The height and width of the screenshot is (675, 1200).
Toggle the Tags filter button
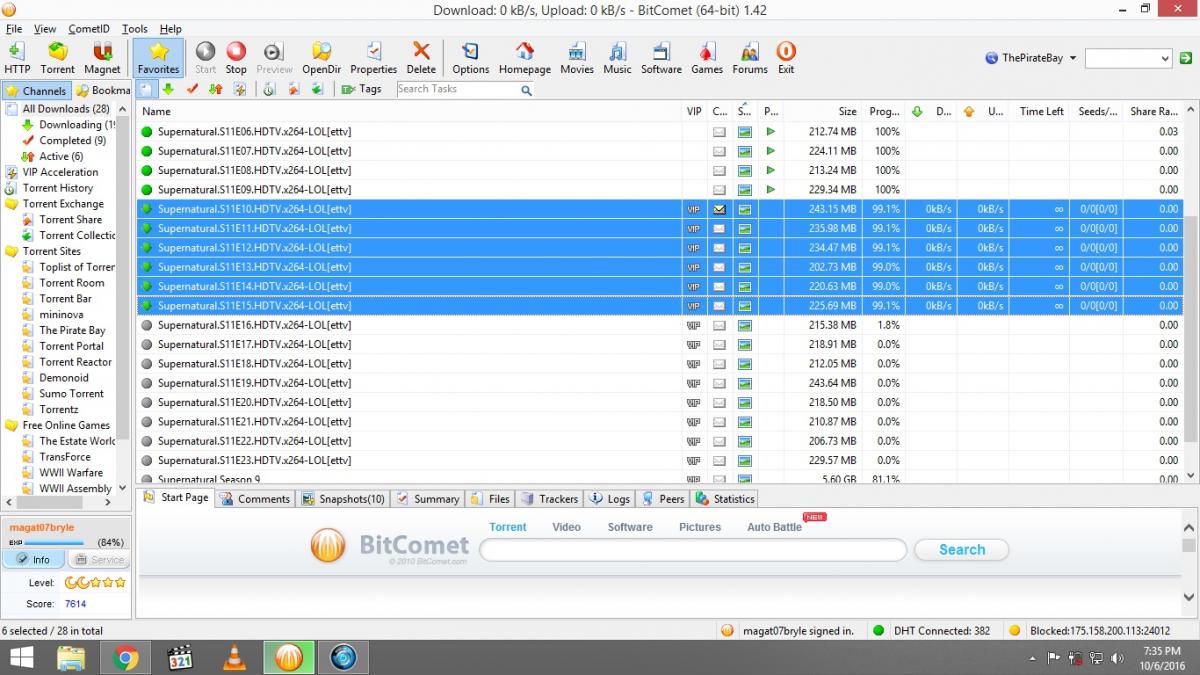[x=362, y=89]
